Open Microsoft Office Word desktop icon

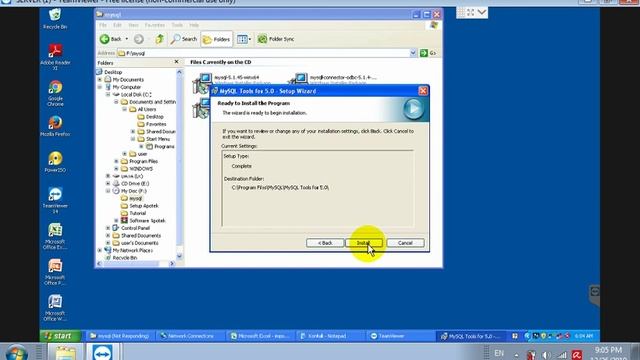tap(55, 308)
